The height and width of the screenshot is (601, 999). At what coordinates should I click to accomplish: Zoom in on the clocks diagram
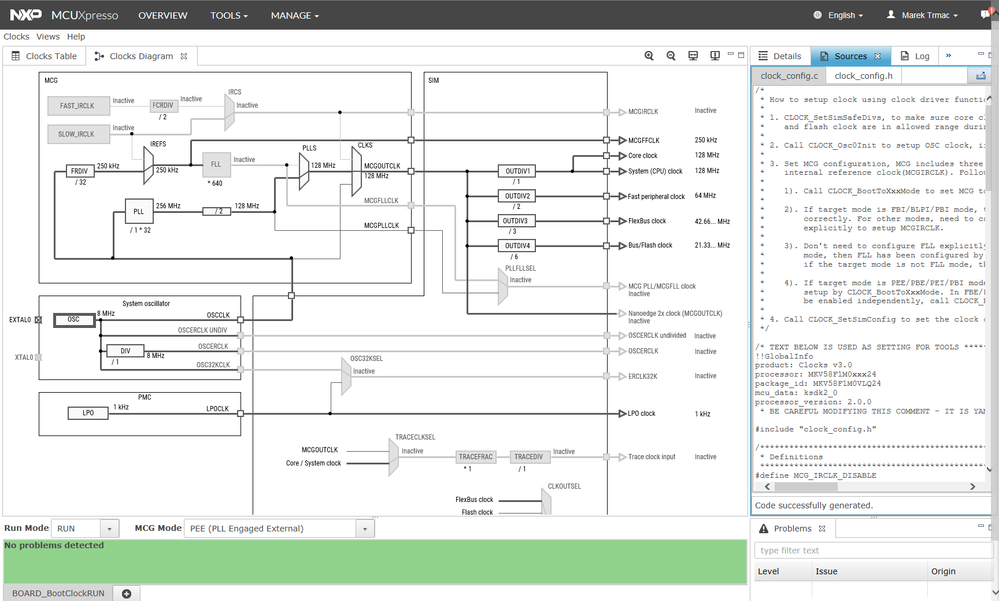[649, 57]
